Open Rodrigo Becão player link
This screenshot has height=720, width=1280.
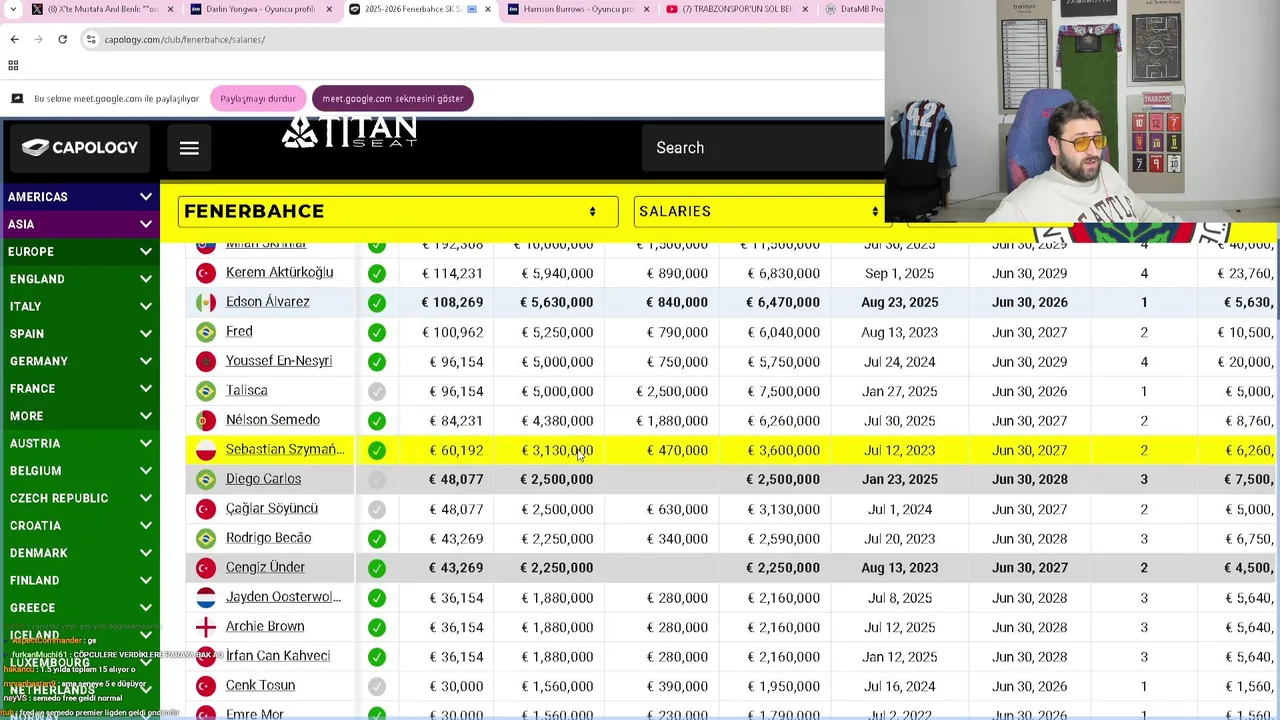coord(269,538)
